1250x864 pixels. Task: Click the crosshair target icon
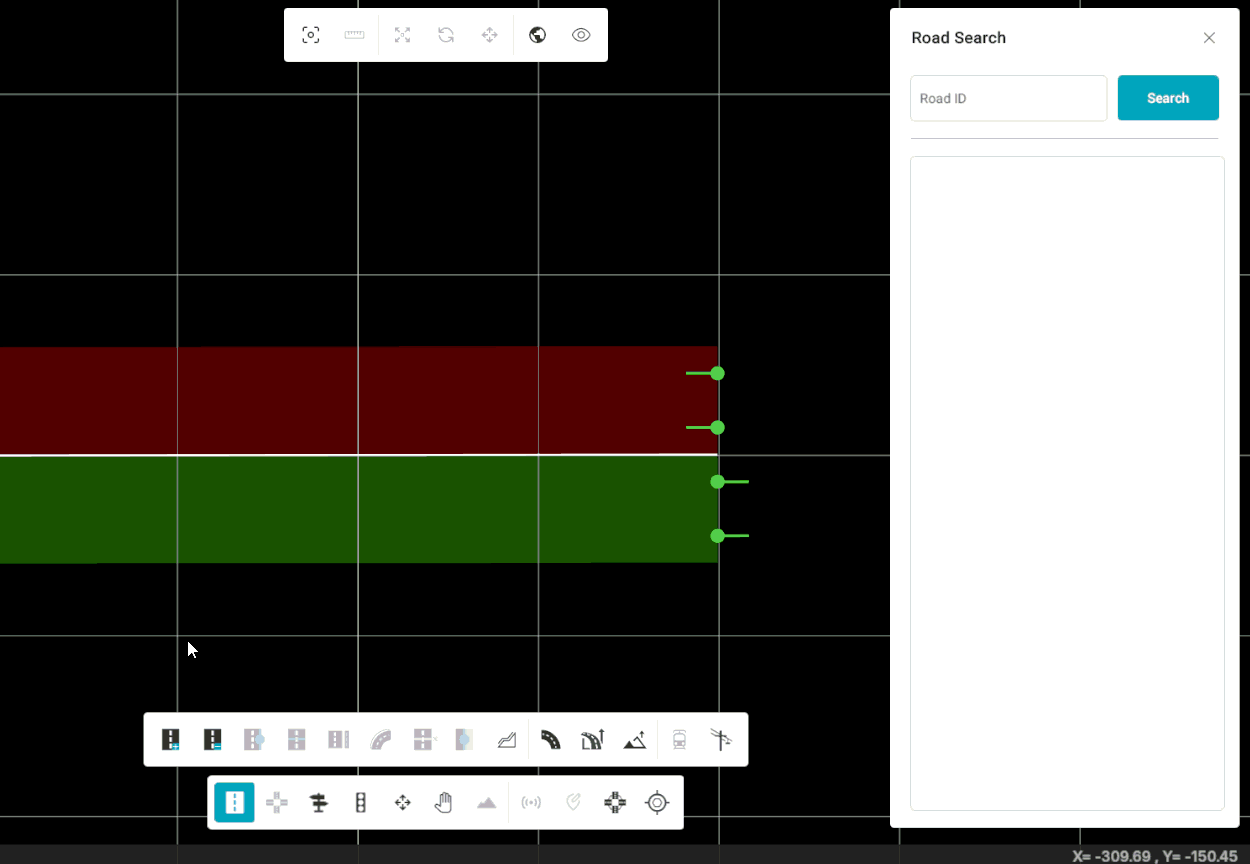pos(657,802)
